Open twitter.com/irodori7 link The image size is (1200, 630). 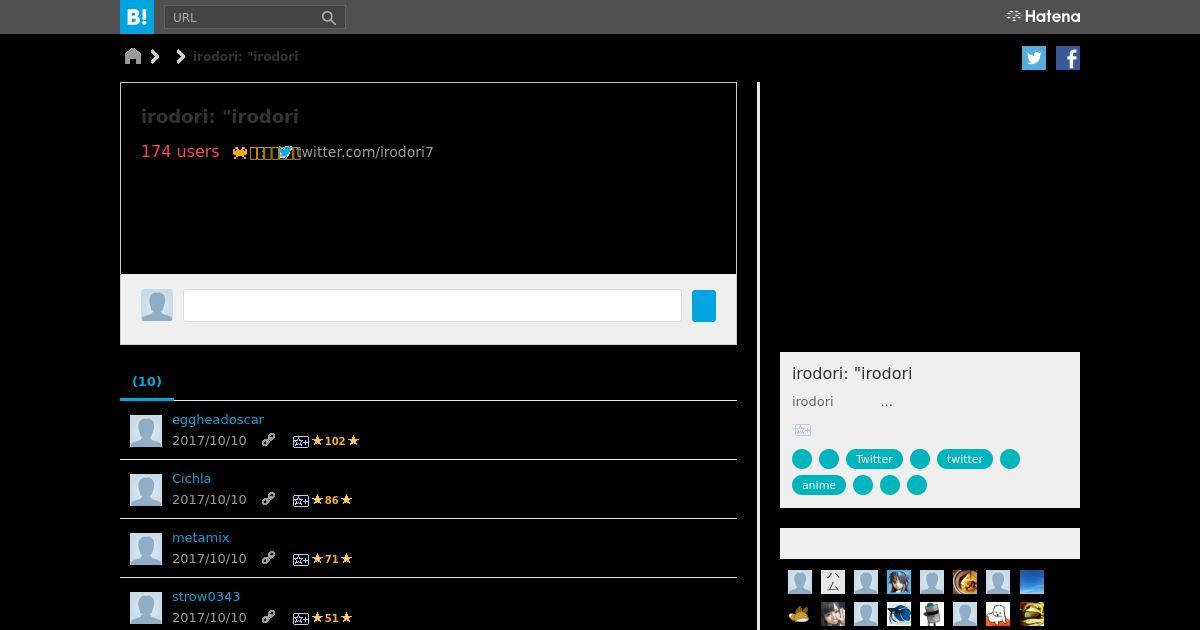click(x=365, y=152)
